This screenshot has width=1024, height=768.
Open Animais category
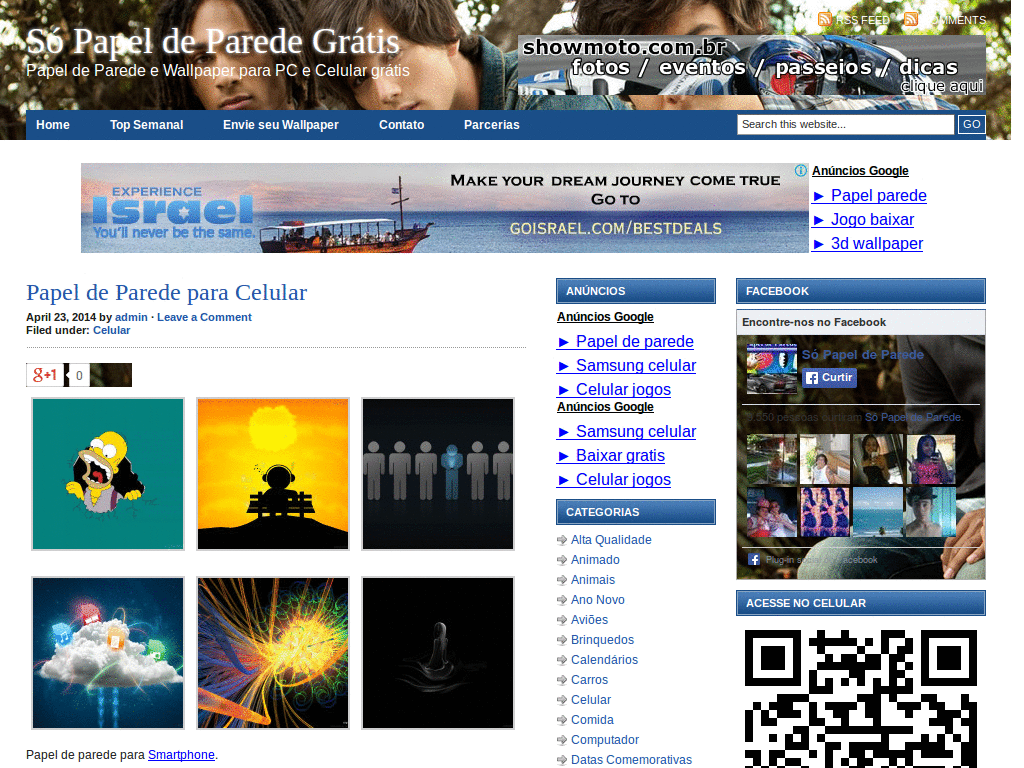point(593,580)
